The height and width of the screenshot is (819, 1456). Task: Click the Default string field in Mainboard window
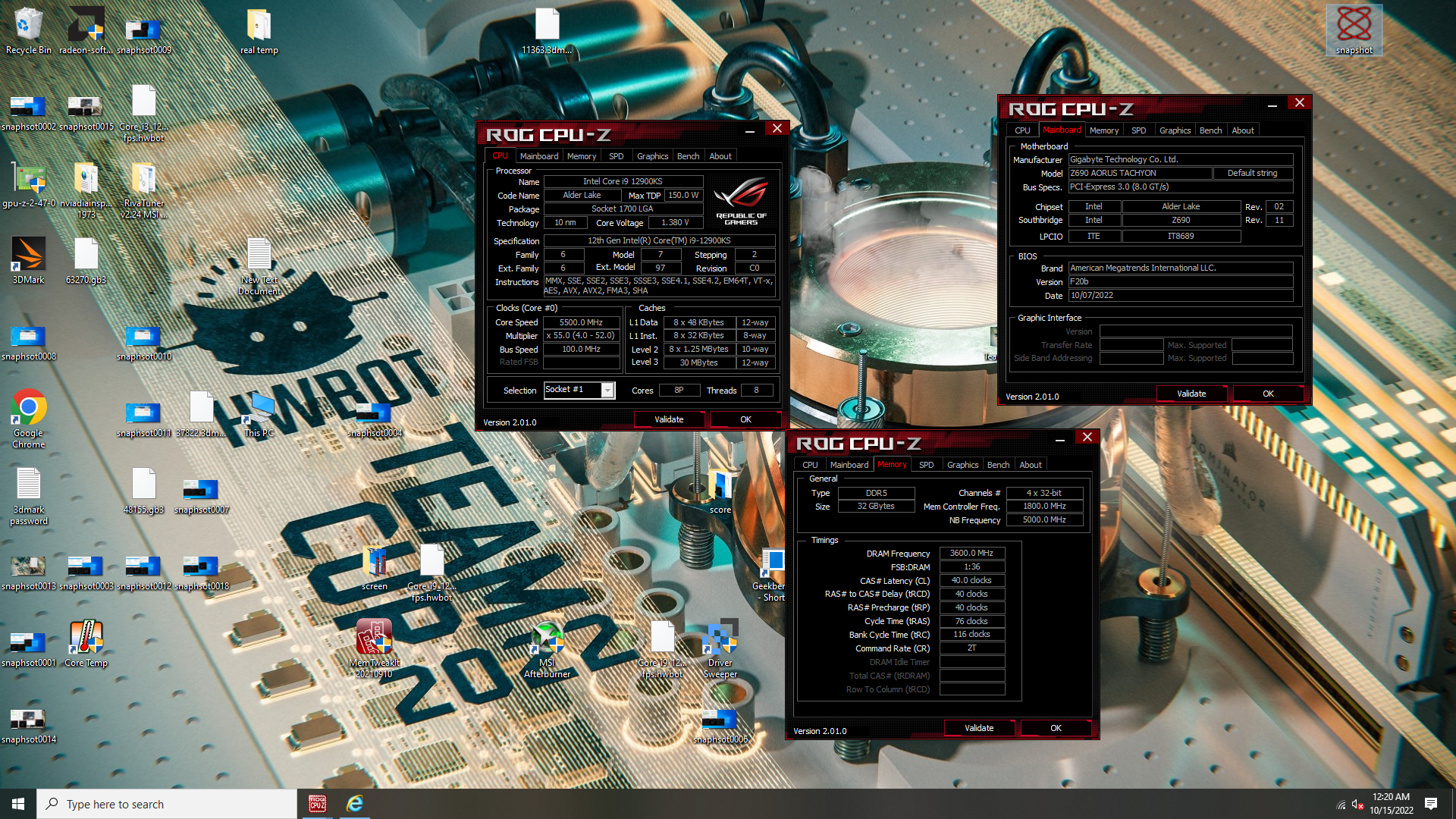pyautogui.click(x=1253, y=173)
